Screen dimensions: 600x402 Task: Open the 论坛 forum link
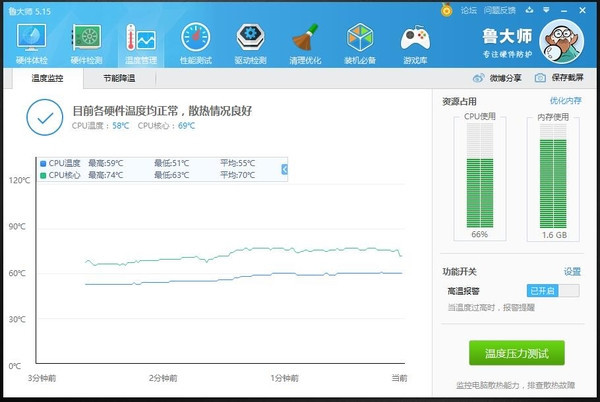tap(468, 10)
